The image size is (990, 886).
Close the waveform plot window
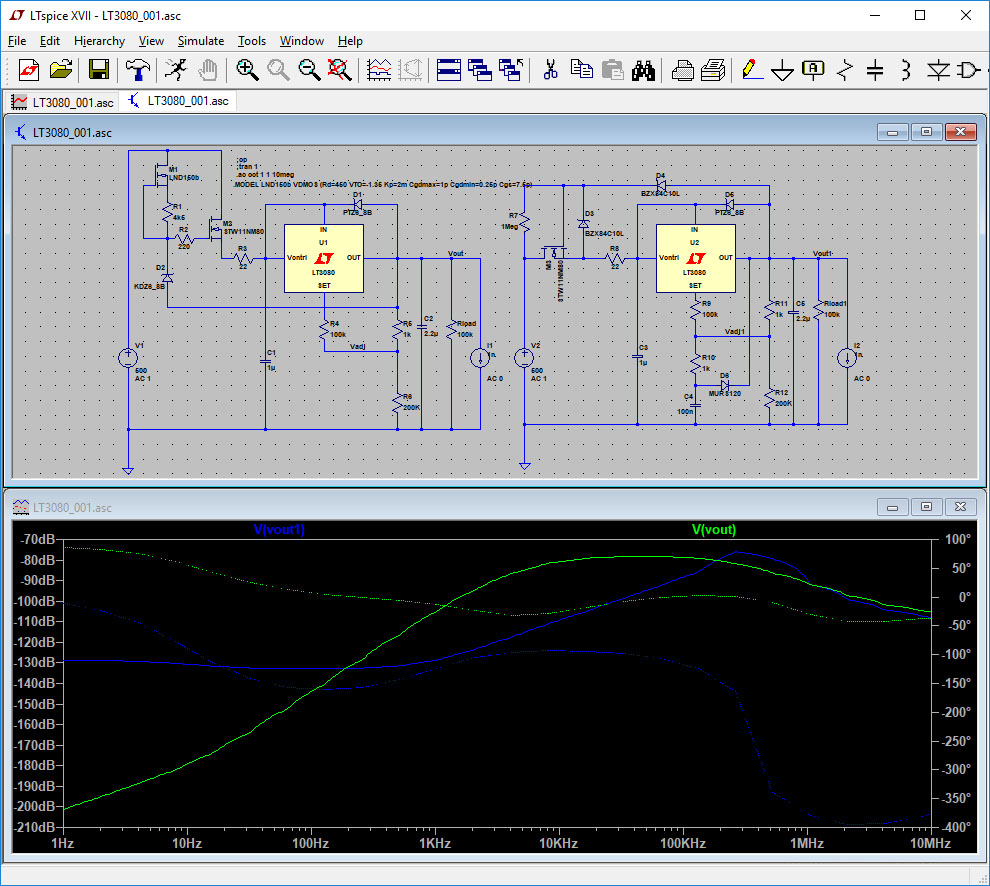pos(960,507)
